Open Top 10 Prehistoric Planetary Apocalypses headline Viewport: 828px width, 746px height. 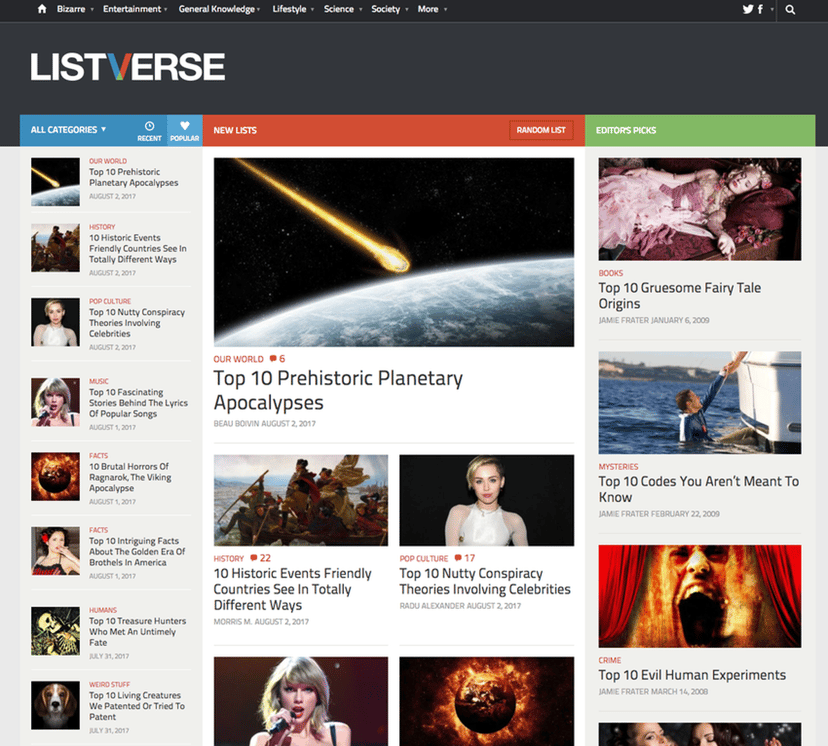pyautogui.click(x=338, y=390)
